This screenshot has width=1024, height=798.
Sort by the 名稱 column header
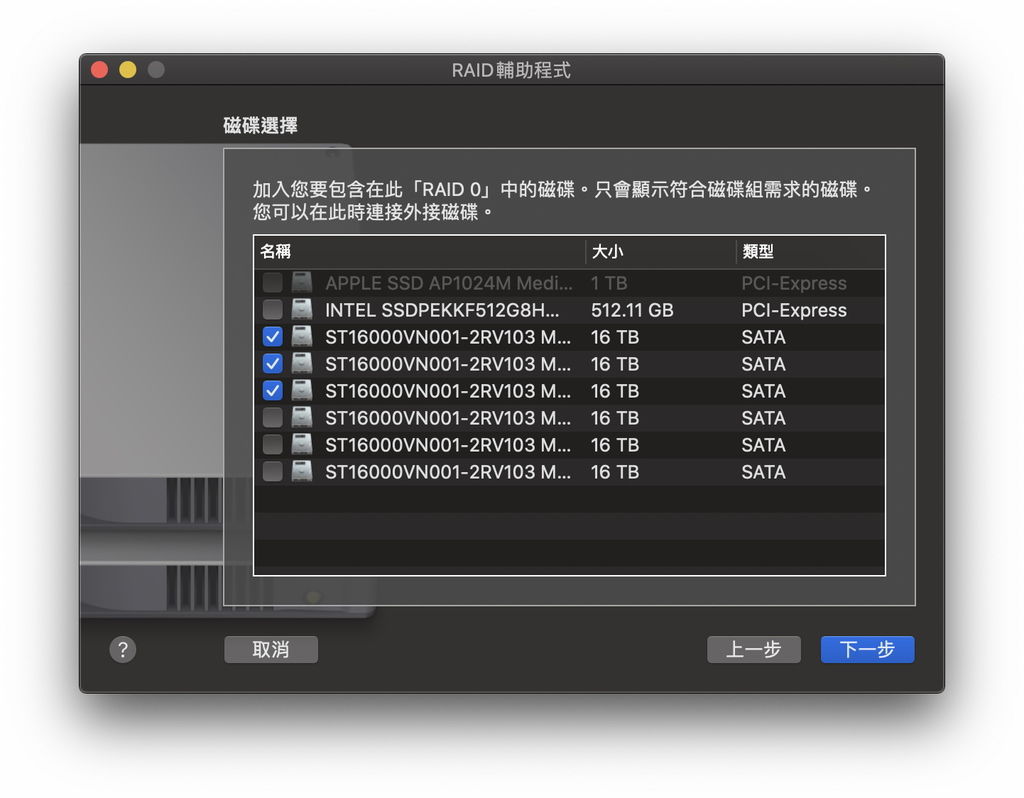pos(419,251)
